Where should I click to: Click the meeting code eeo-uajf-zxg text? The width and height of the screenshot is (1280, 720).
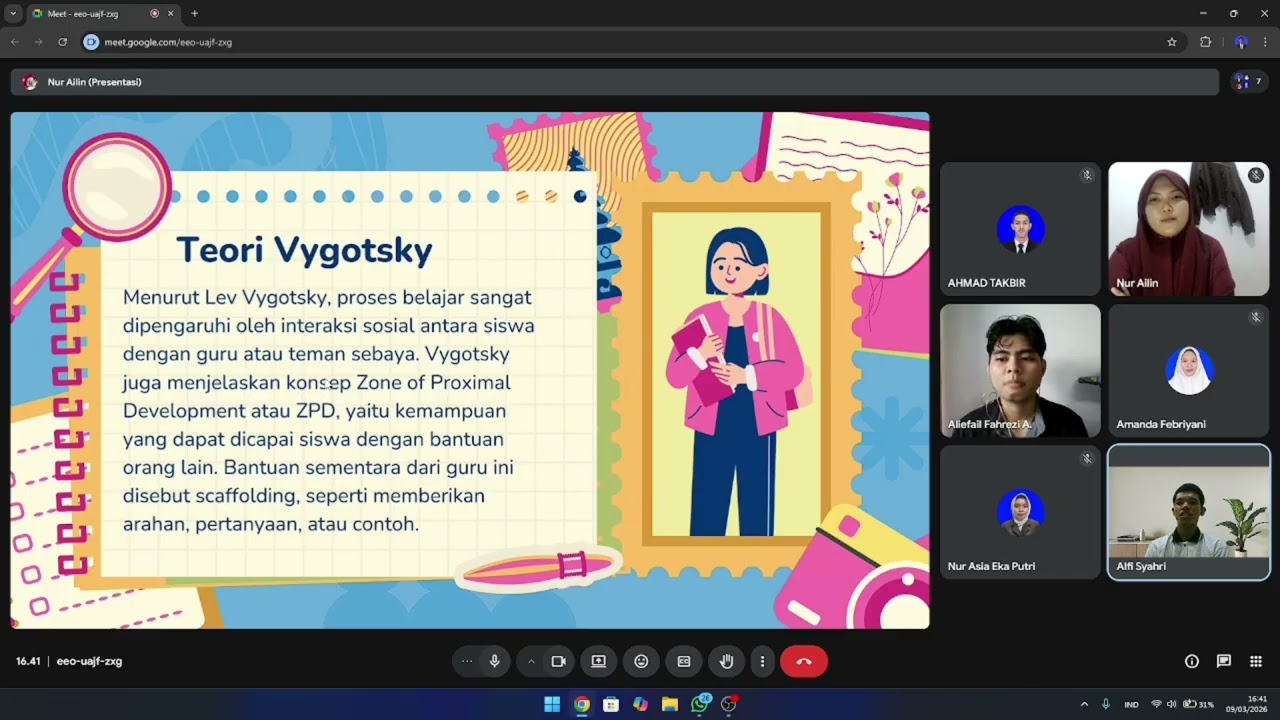tap(89, 661)
